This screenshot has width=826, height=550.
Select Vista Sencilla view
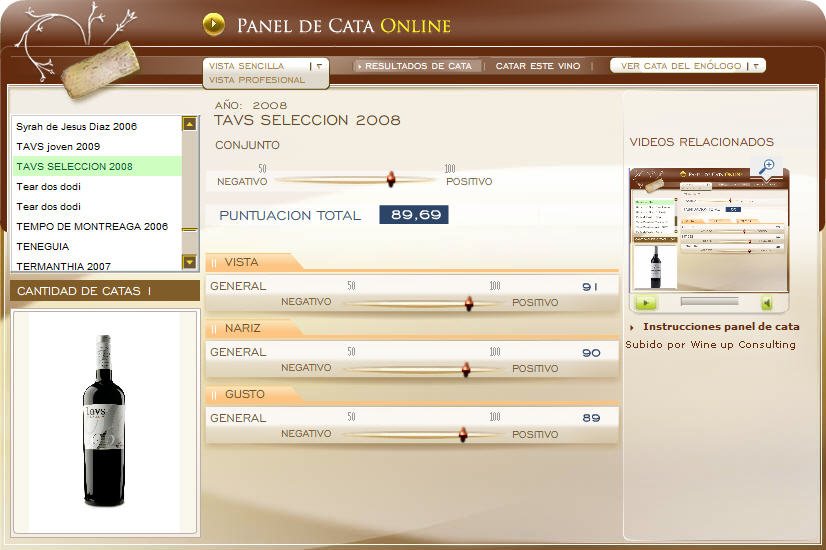tap(246, 66)
